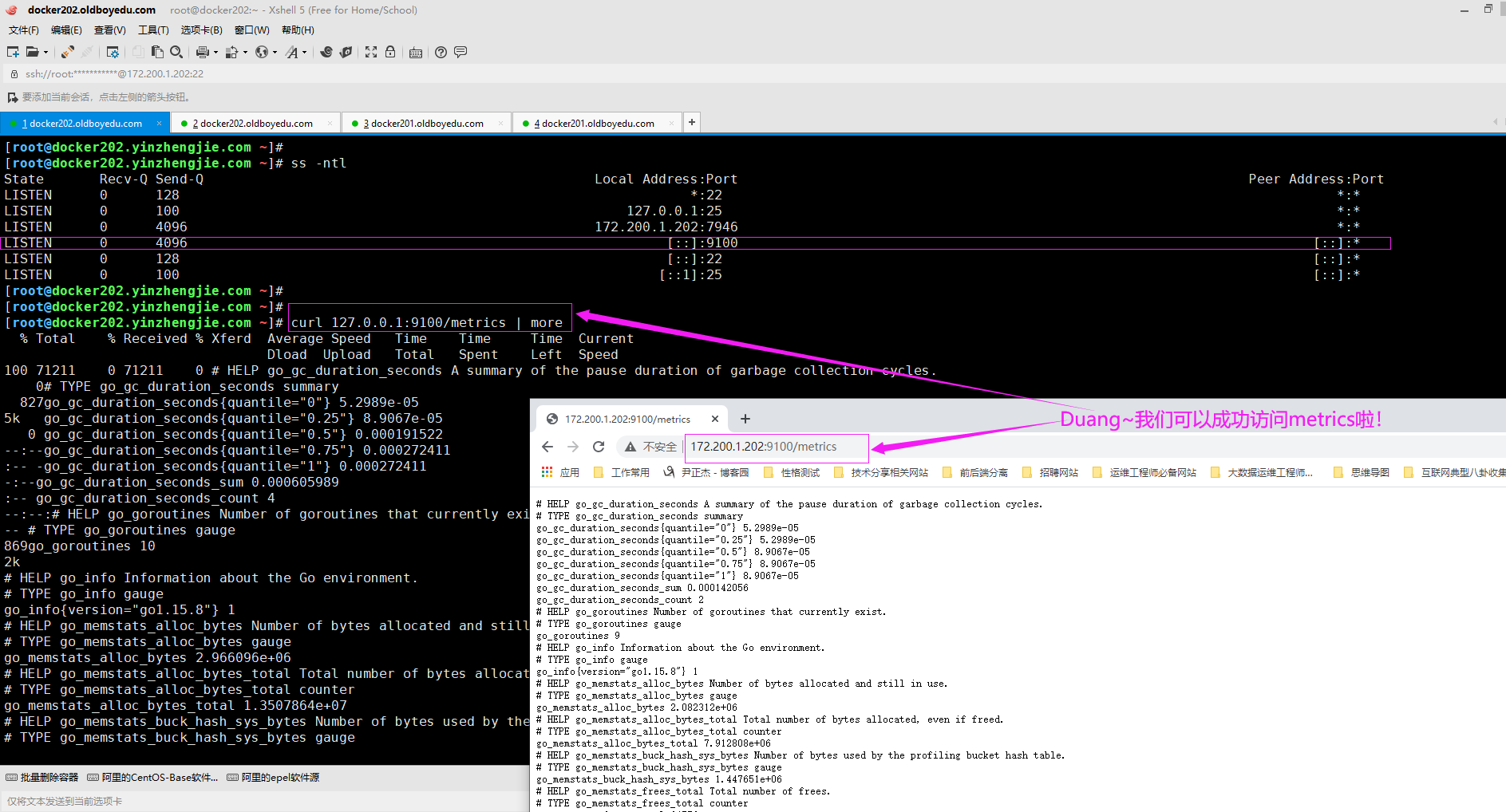Open the 性格测试 bookmark folder

click(792, 473)
